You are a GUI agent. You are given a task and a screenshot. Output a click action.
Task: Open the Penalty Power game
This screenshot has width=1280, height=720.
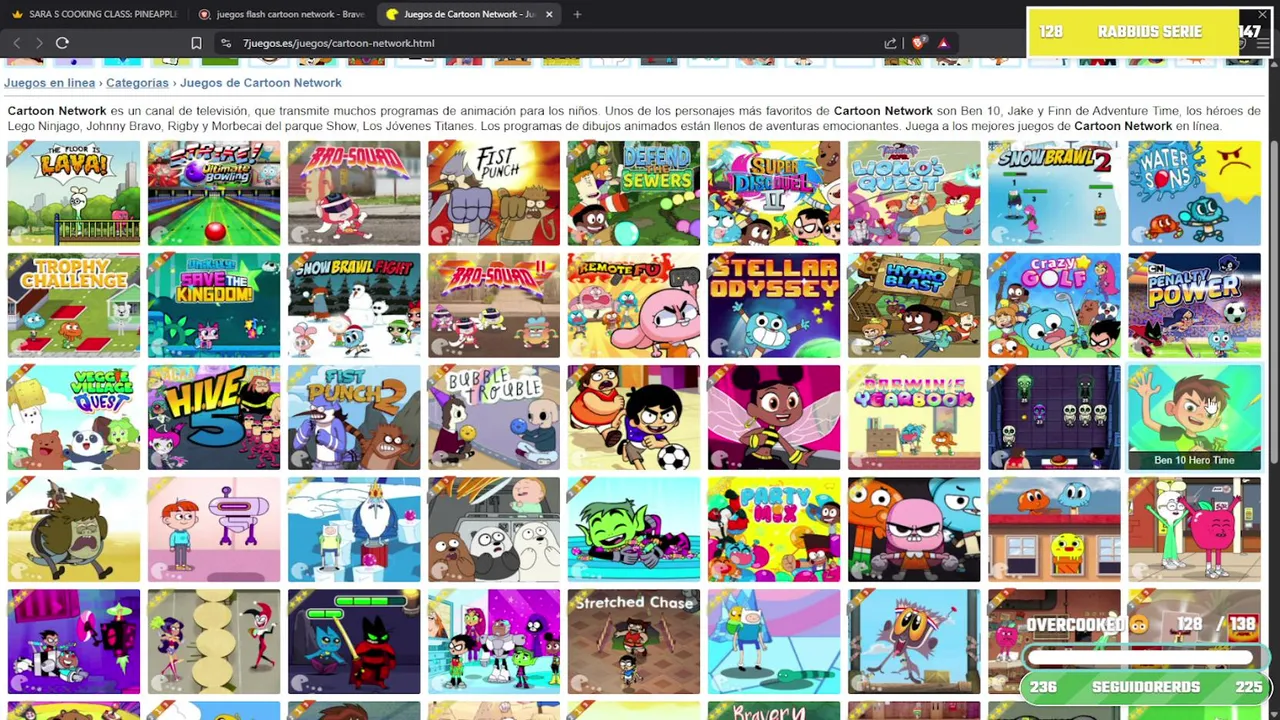(1194, 305)
